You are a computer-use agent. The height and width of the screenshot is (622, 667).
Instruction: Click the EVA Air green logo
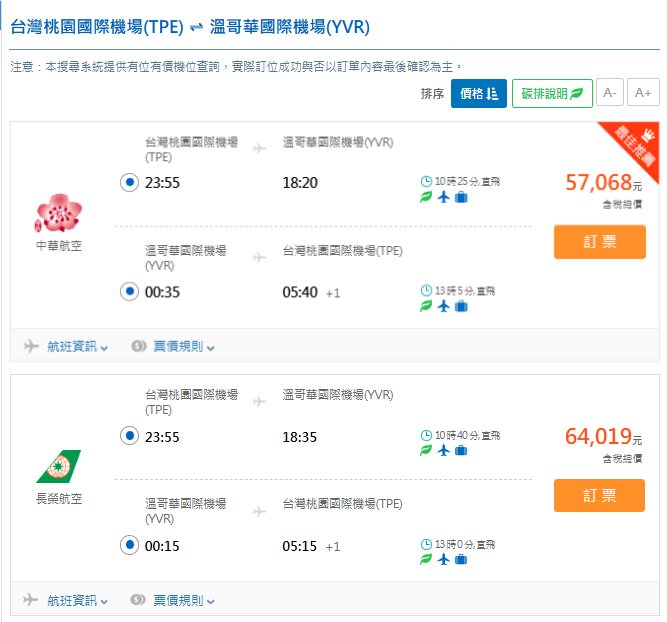(x=58, y=466)
